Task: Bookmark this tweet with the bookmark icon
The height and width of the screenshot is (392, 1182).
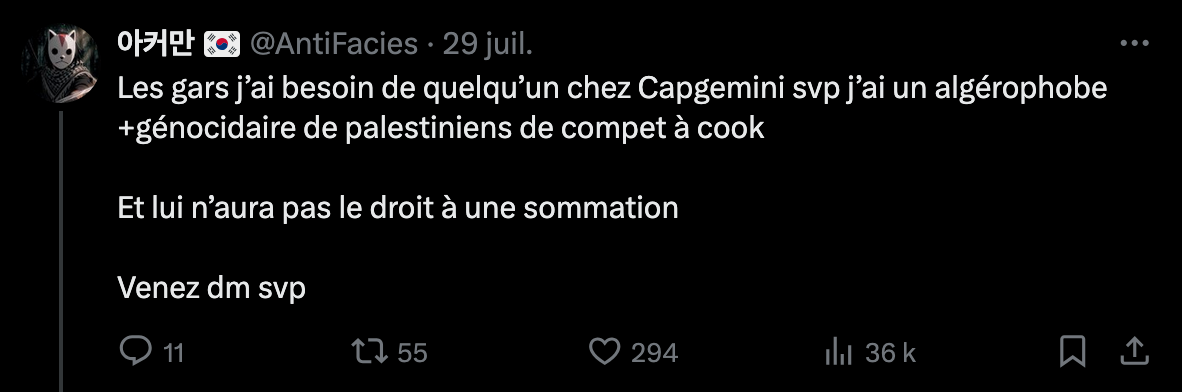Action: point(1073,351)
